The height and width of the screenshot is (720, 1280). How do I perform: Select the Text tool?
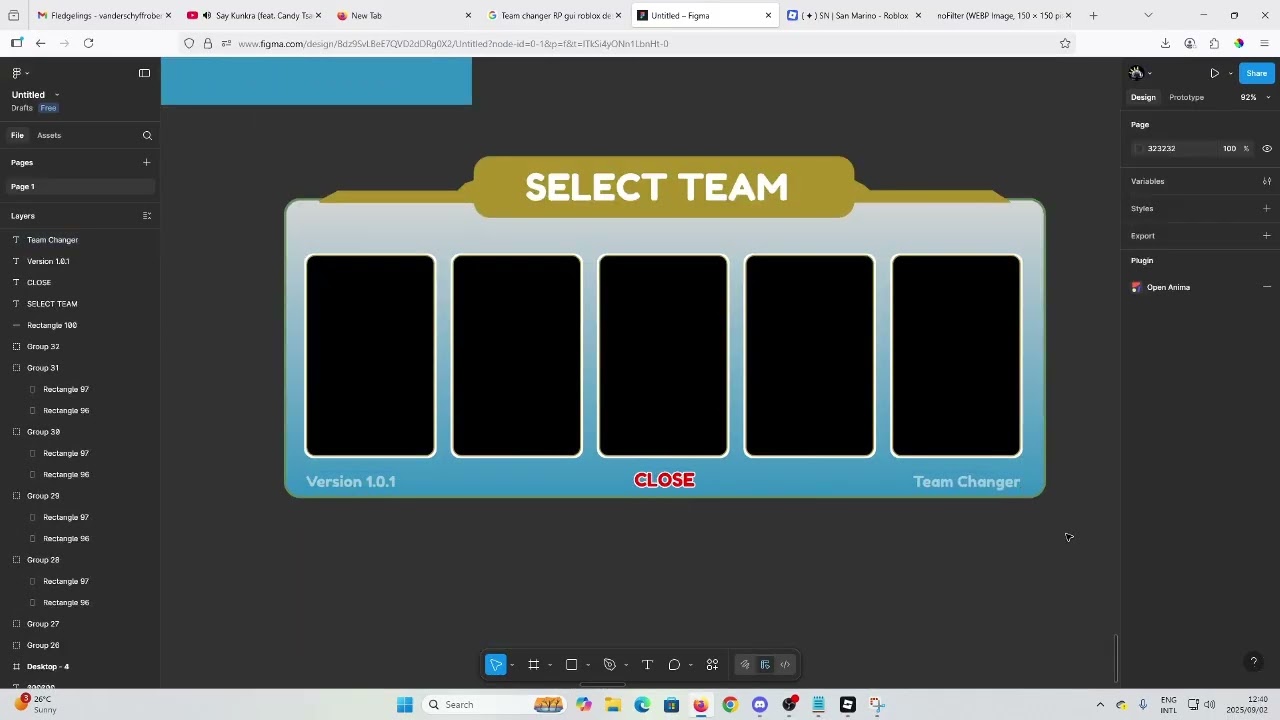click(647, 665)
